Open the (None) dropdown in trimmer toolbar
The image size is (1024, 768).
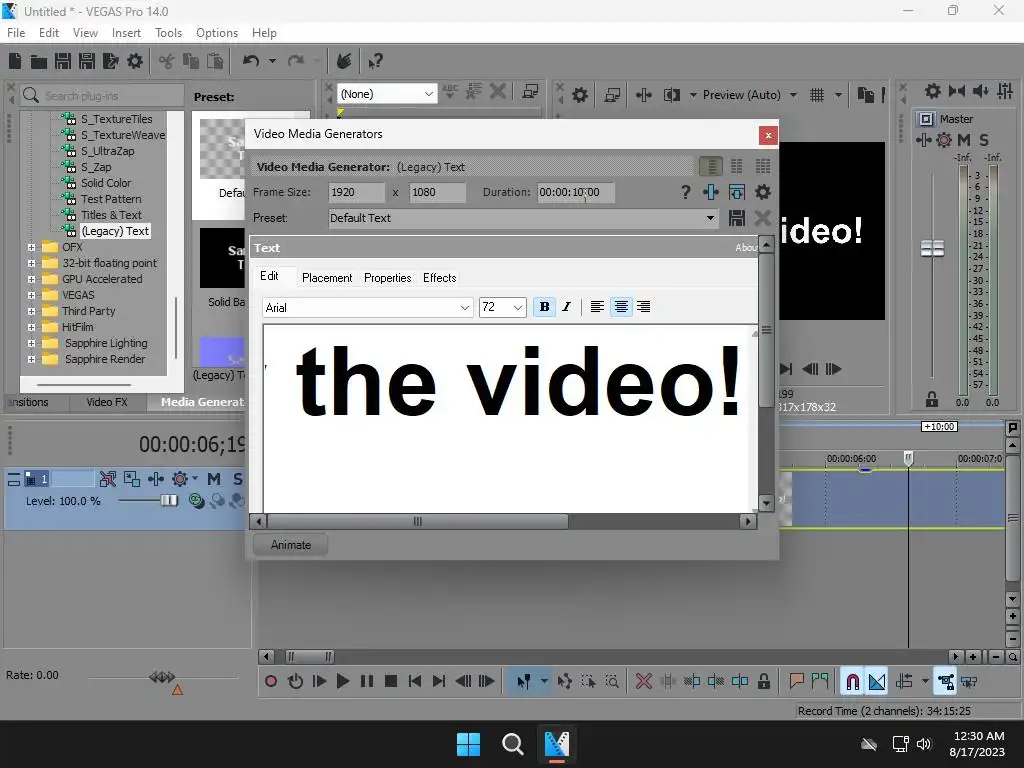(428, 94)
